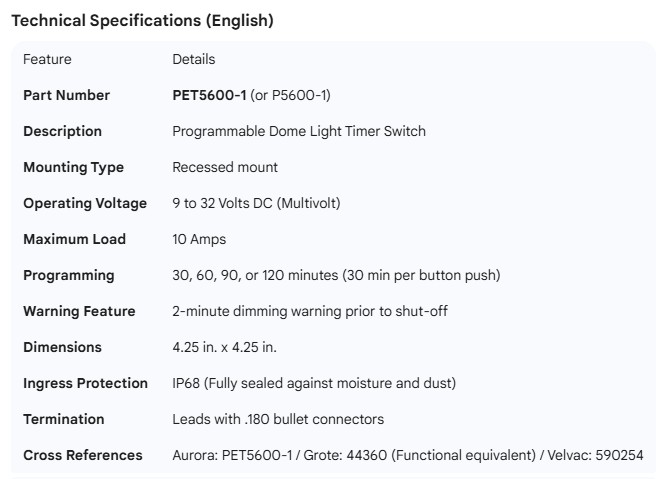Screen dimensions: 663x479
Task: Click the Details column header
Action: [x=193, y=59]
